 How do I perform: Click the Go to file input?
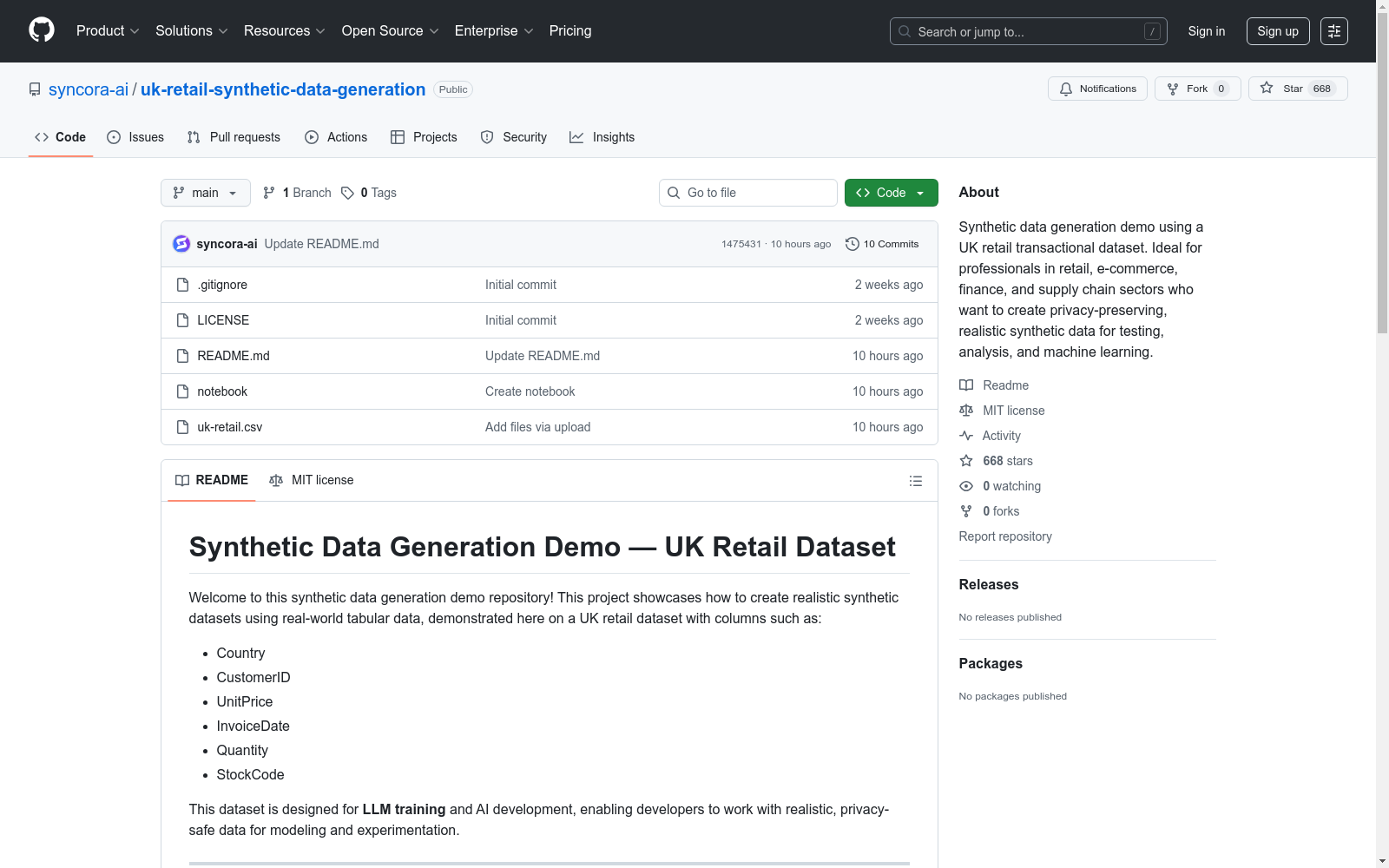[748, 193]
